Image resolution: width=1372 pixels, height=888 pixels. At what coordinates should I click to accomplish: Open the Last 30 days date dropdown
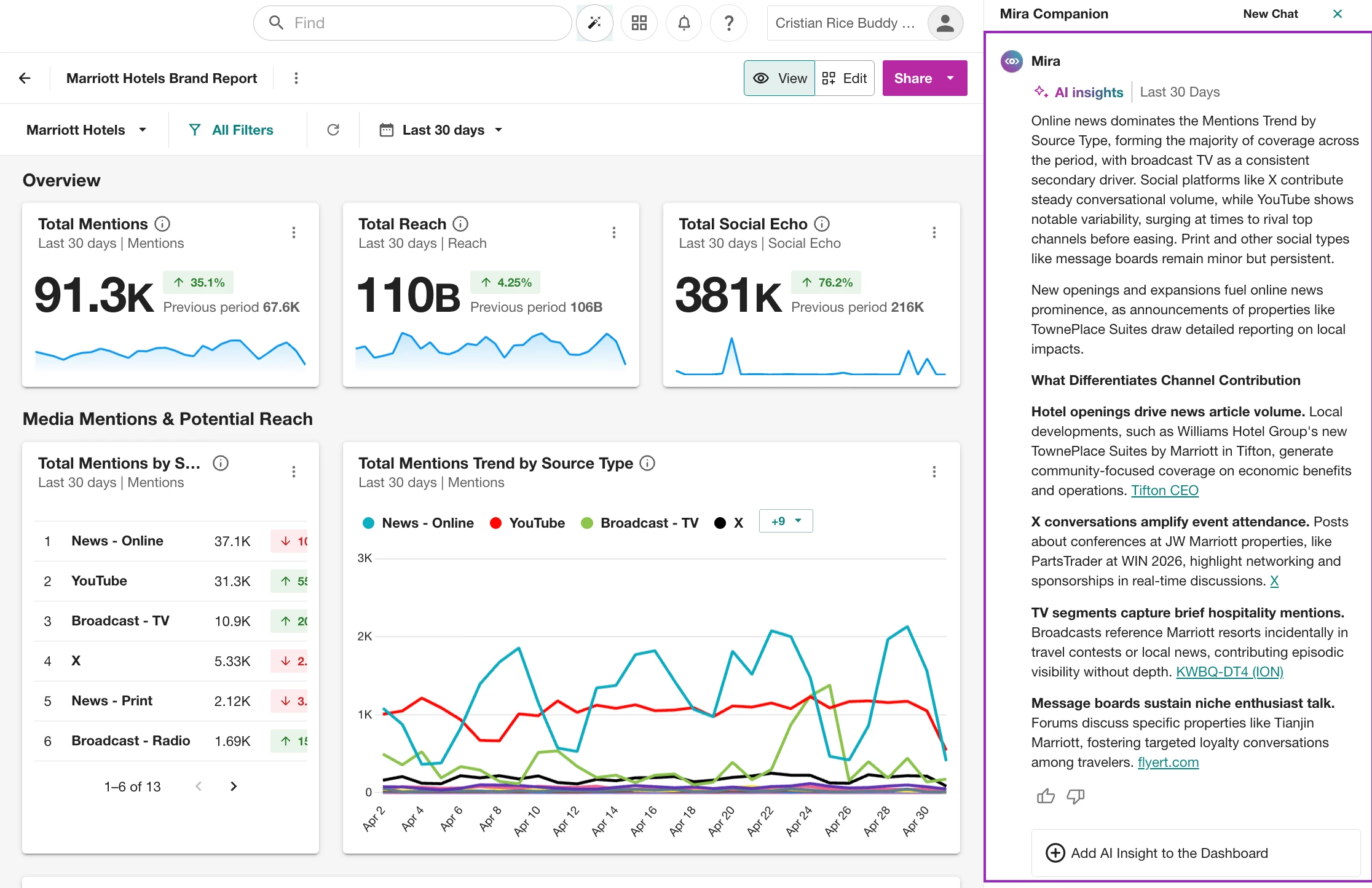point(441,130)
